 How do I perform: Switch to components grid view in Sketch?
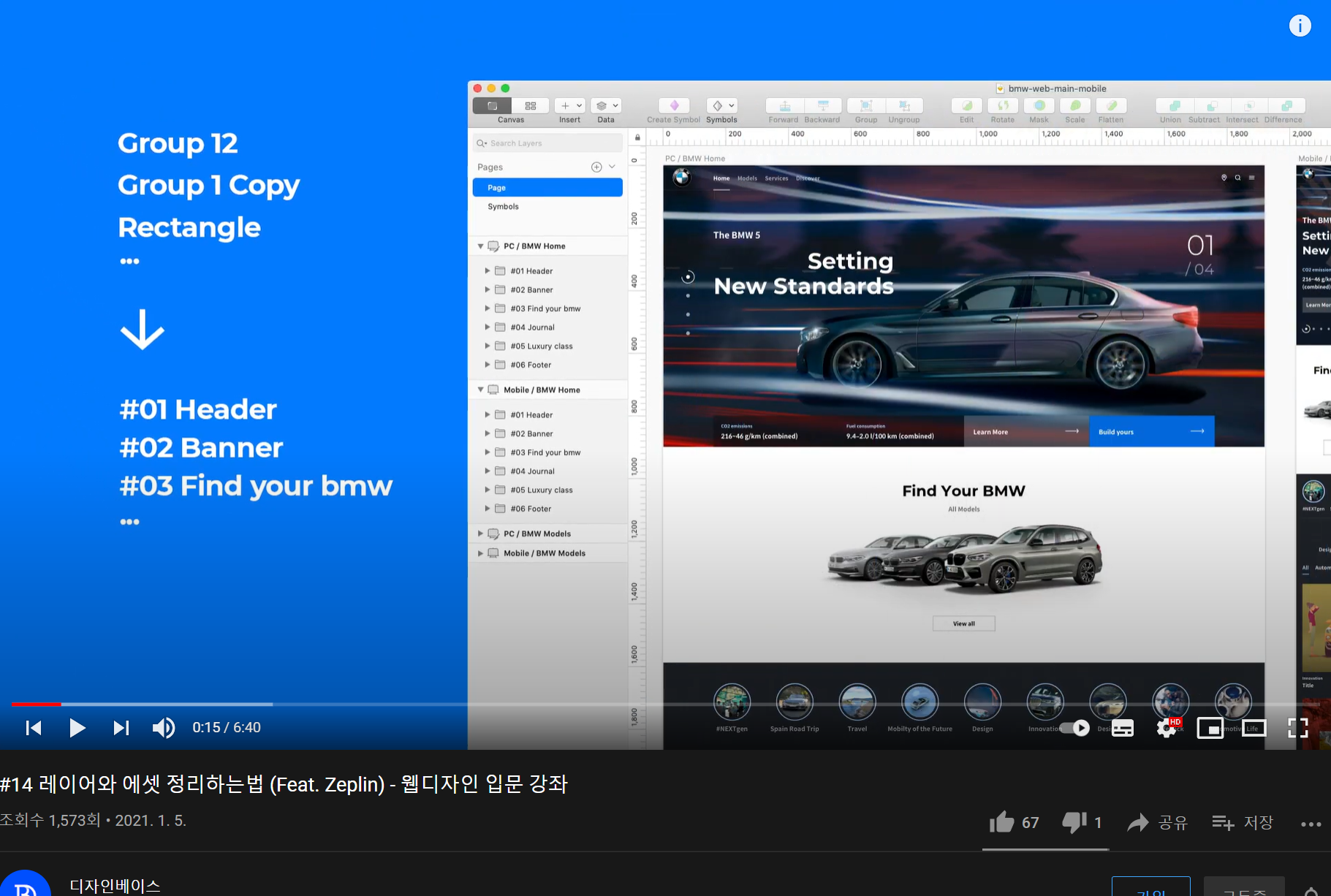pyautogui.click(x=531, y=106)
